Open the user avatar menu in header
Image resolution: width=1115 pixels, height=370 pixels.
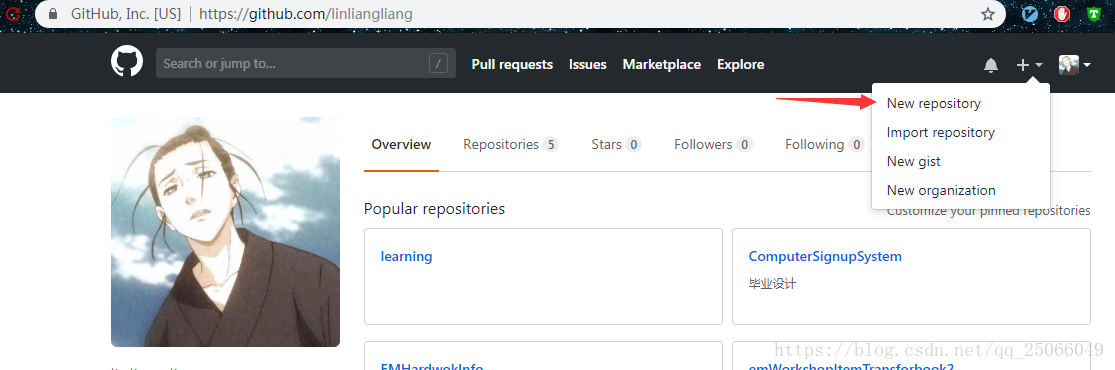click(1074, 65)
